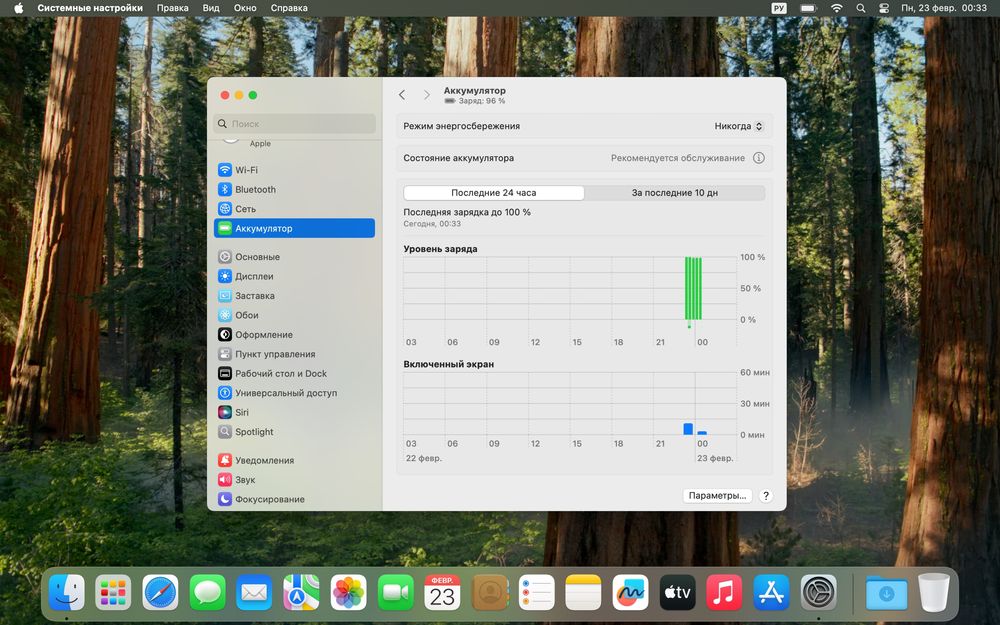Open Уведомления settings pane
The image size is (1000, 625).
click(x=294, y=460)
